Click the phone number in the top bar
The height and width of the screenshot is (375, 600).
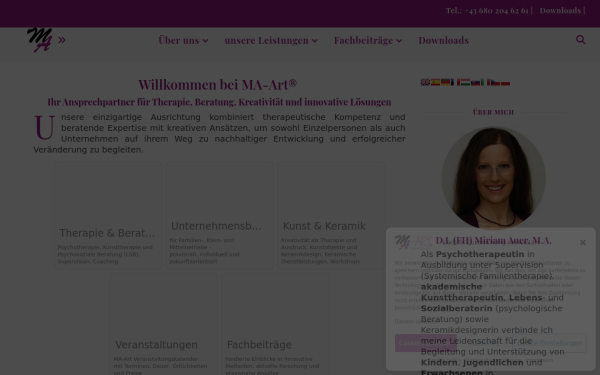click(x=487, y=10)
